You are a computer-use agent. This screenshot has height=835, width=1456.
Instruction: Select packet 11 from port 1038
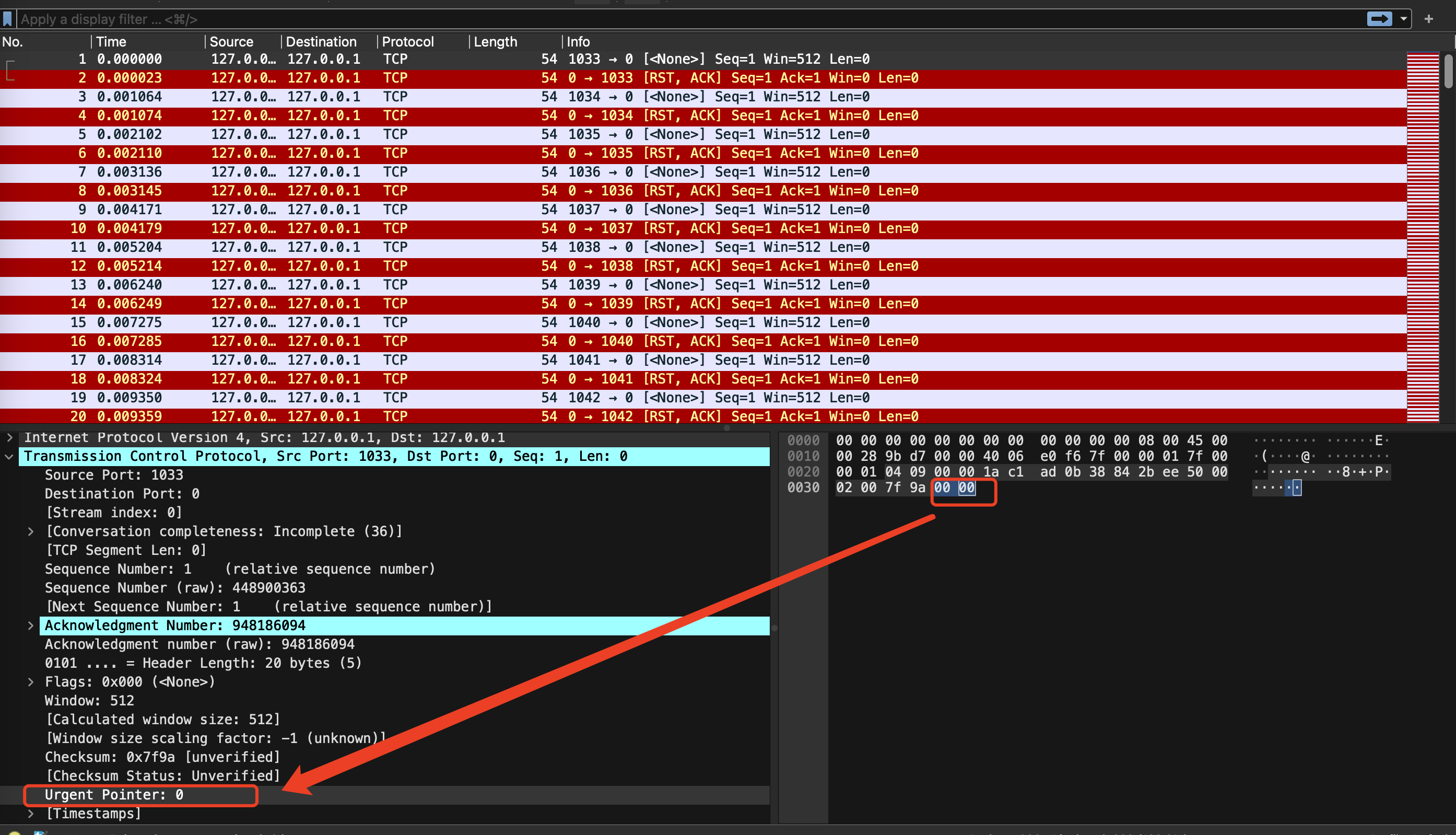click(702, 247)
